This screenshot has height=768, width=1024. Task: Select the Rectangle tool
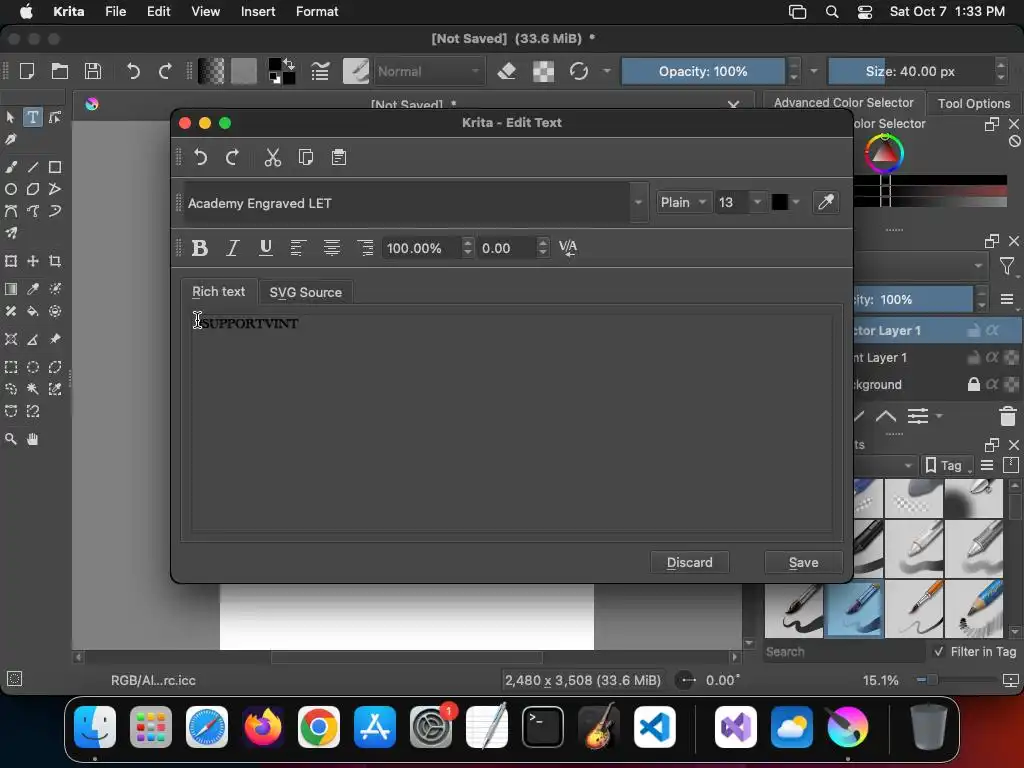pos(55,167)
